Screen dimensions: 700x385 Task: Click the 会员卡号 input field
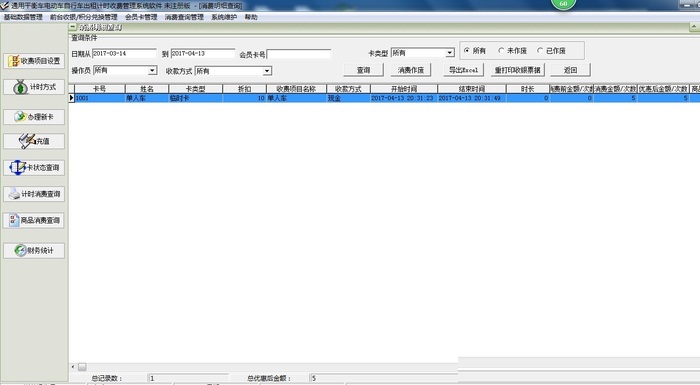(x=299, y=54)
